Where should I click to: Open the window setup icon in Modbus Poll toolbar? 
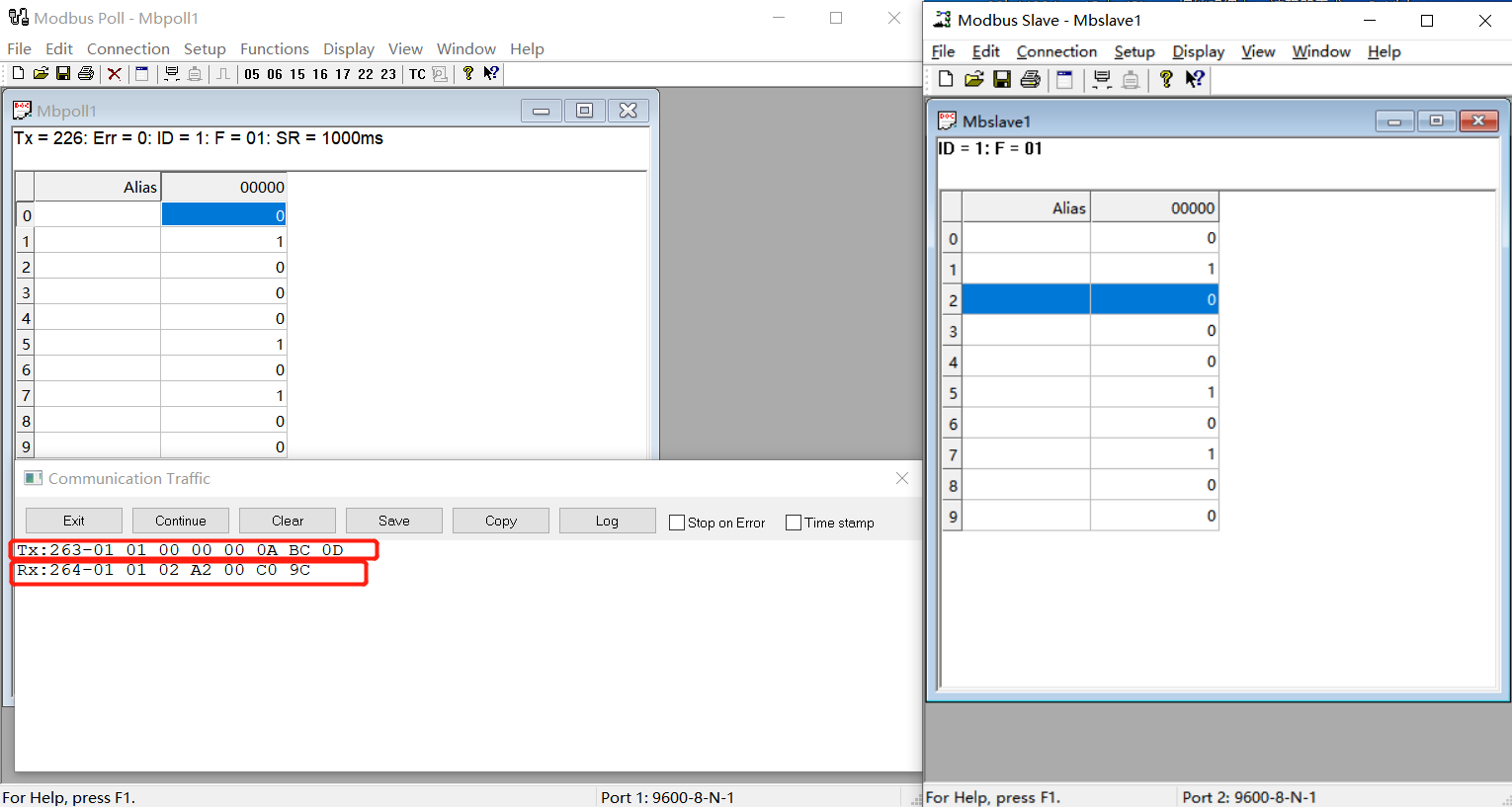pos(142,73)
